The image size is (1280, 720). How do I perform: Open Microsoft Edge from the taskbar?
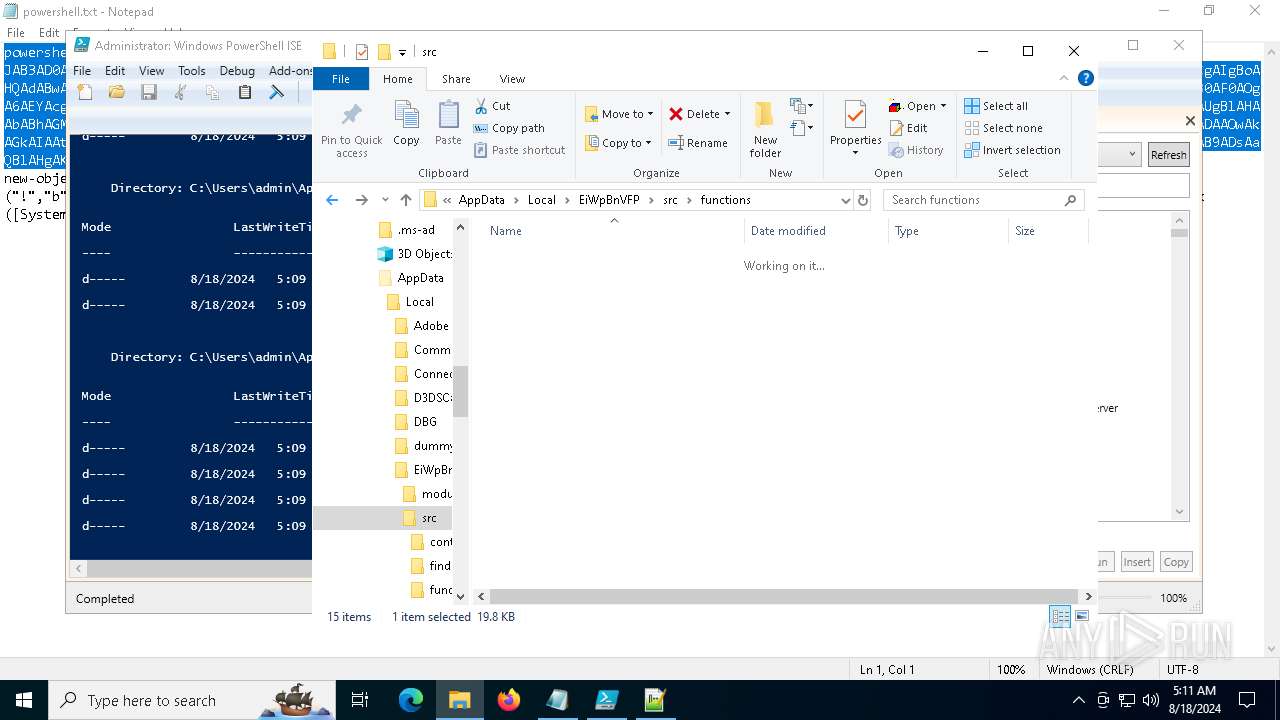(x=411, y=700)
